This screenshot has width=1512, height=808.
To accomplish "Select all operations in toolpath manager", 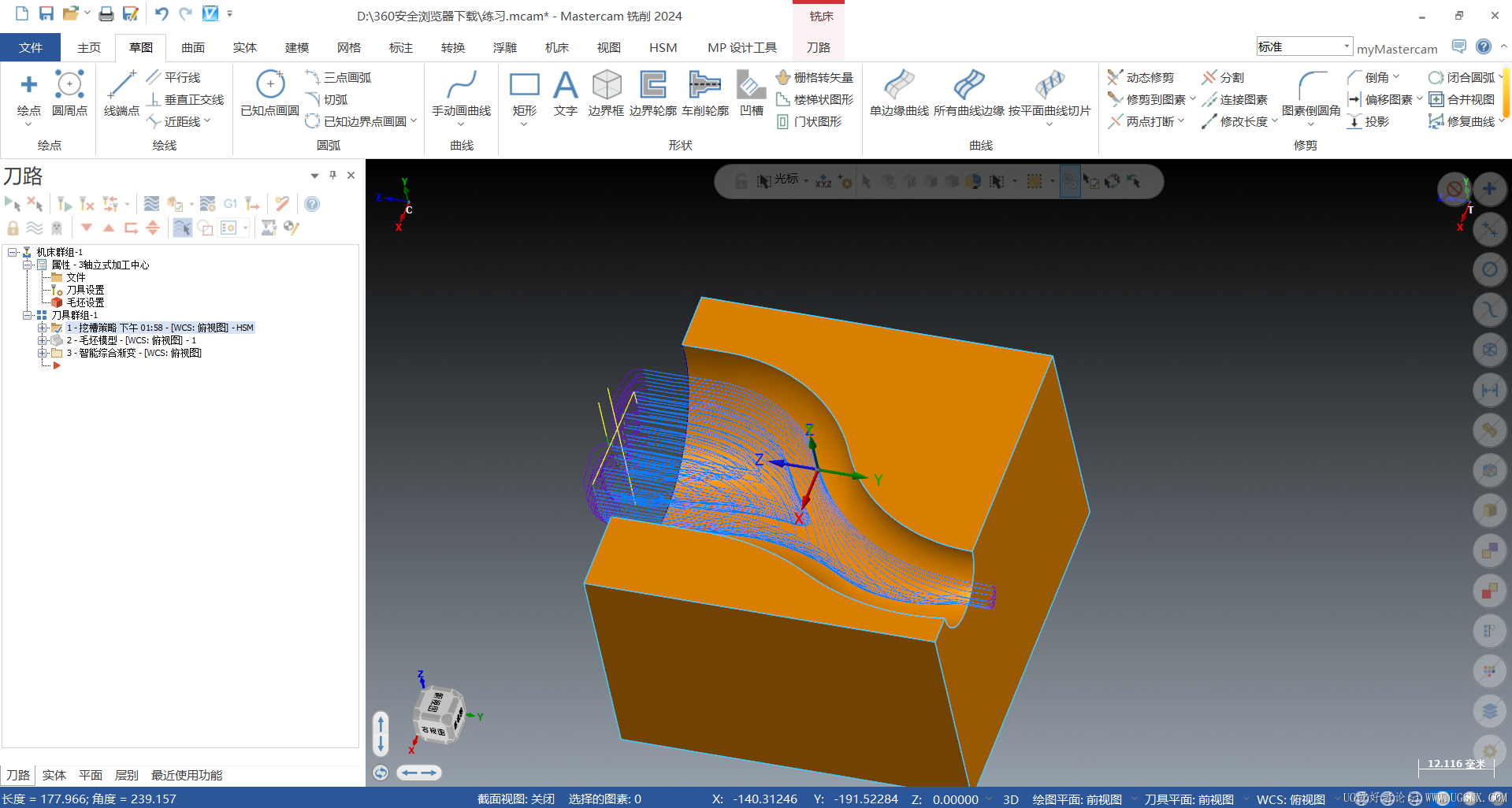I will pos(13,204).
